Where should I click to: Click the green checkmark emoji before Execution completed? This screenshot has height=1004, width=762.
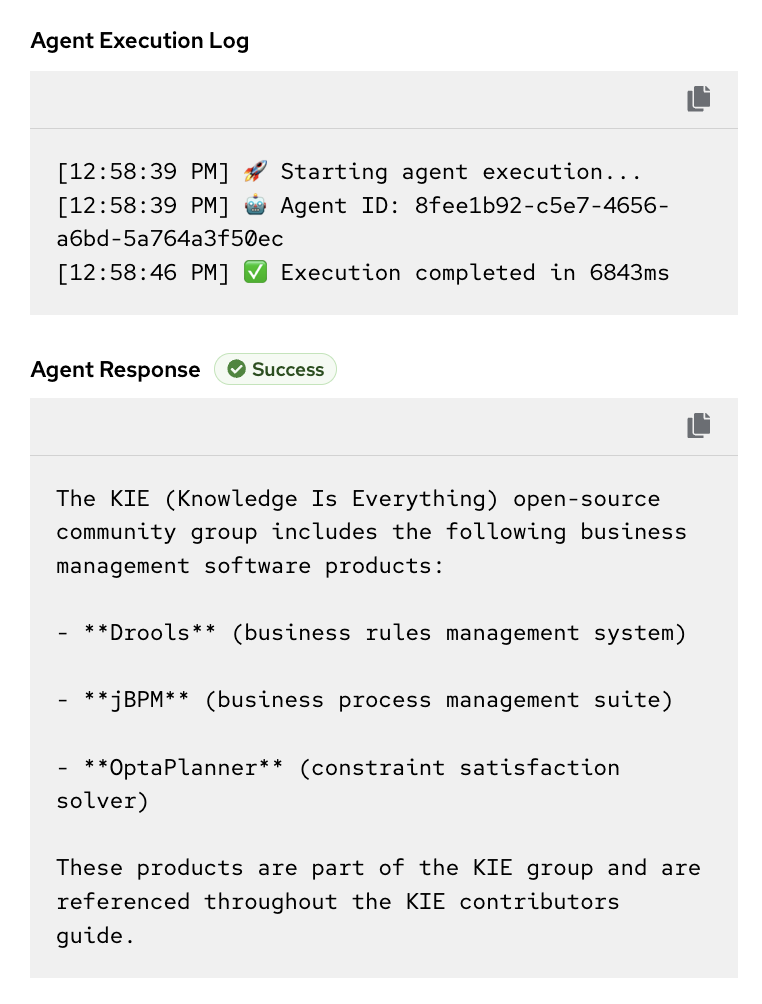[255, 273]
